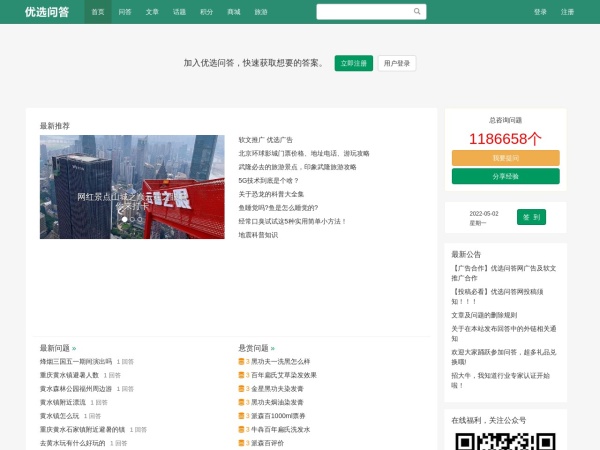This screenshot has width=600, height=450.
Task: Click coin icon beside 金星黑功夫染发膏
Action: pyautogui.click(x=241, y=388)
